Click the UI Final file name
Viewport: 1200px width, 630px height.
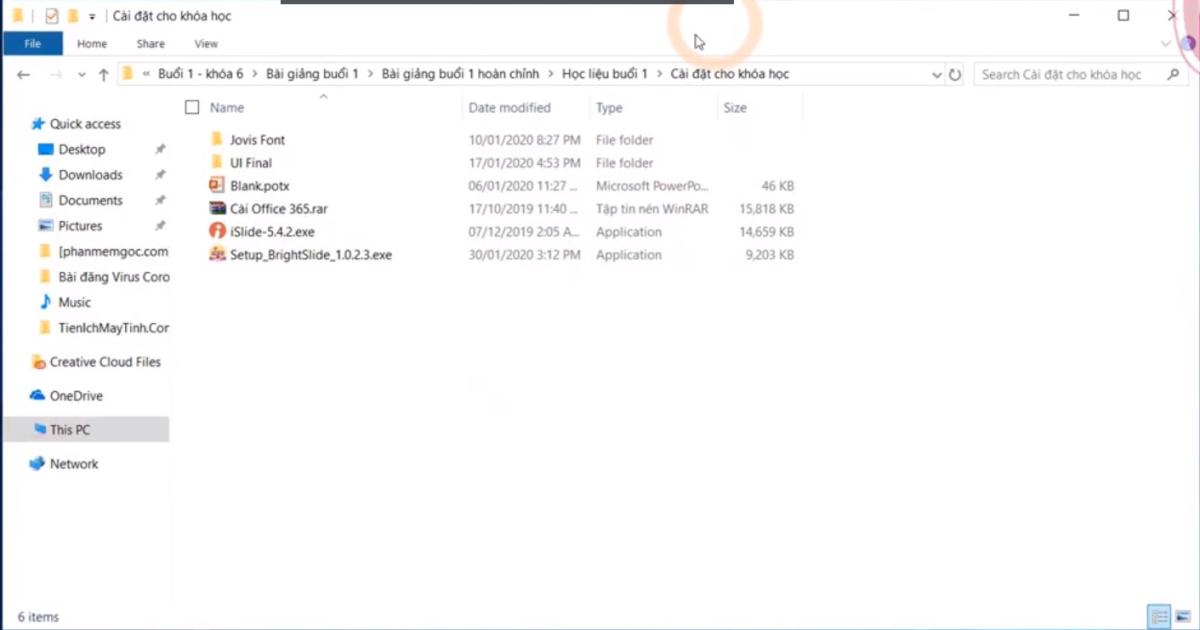(251, 163)
